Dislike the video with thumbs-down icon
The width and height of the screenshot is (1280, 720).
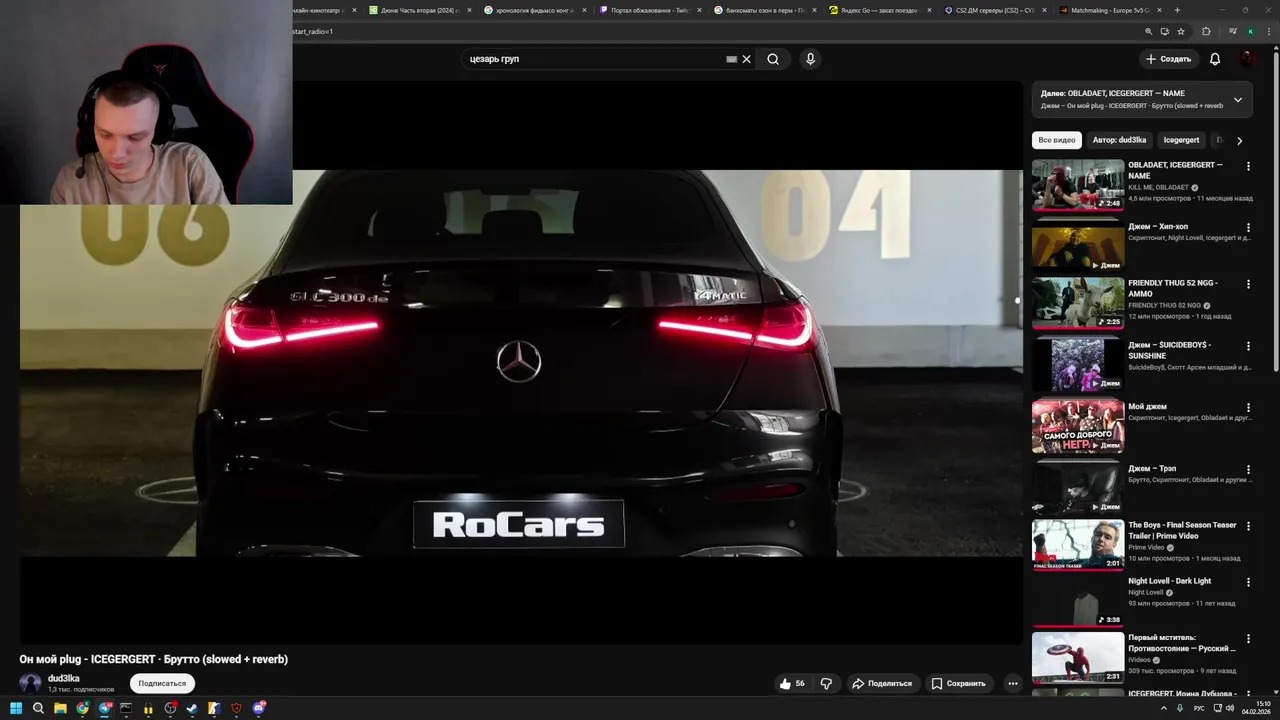pyautogui.click(x=826, y=684)
